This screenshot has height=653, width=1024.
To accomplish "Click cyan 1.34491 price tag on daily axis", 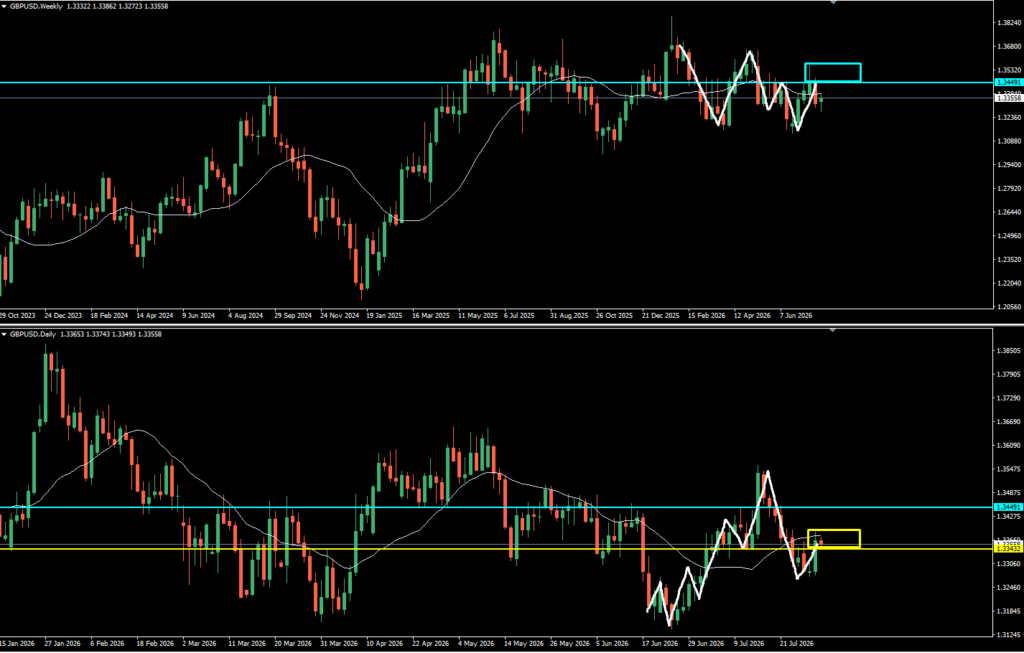I will pyautogui.click(x=1008, y=507).
